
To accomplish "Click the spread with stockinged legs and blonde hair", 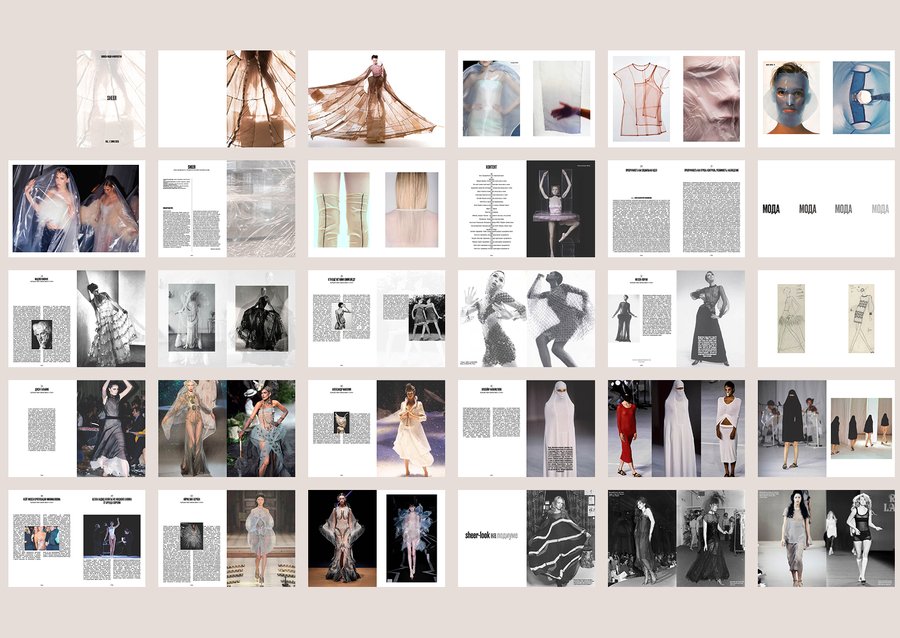I will (x=376, y=209).
